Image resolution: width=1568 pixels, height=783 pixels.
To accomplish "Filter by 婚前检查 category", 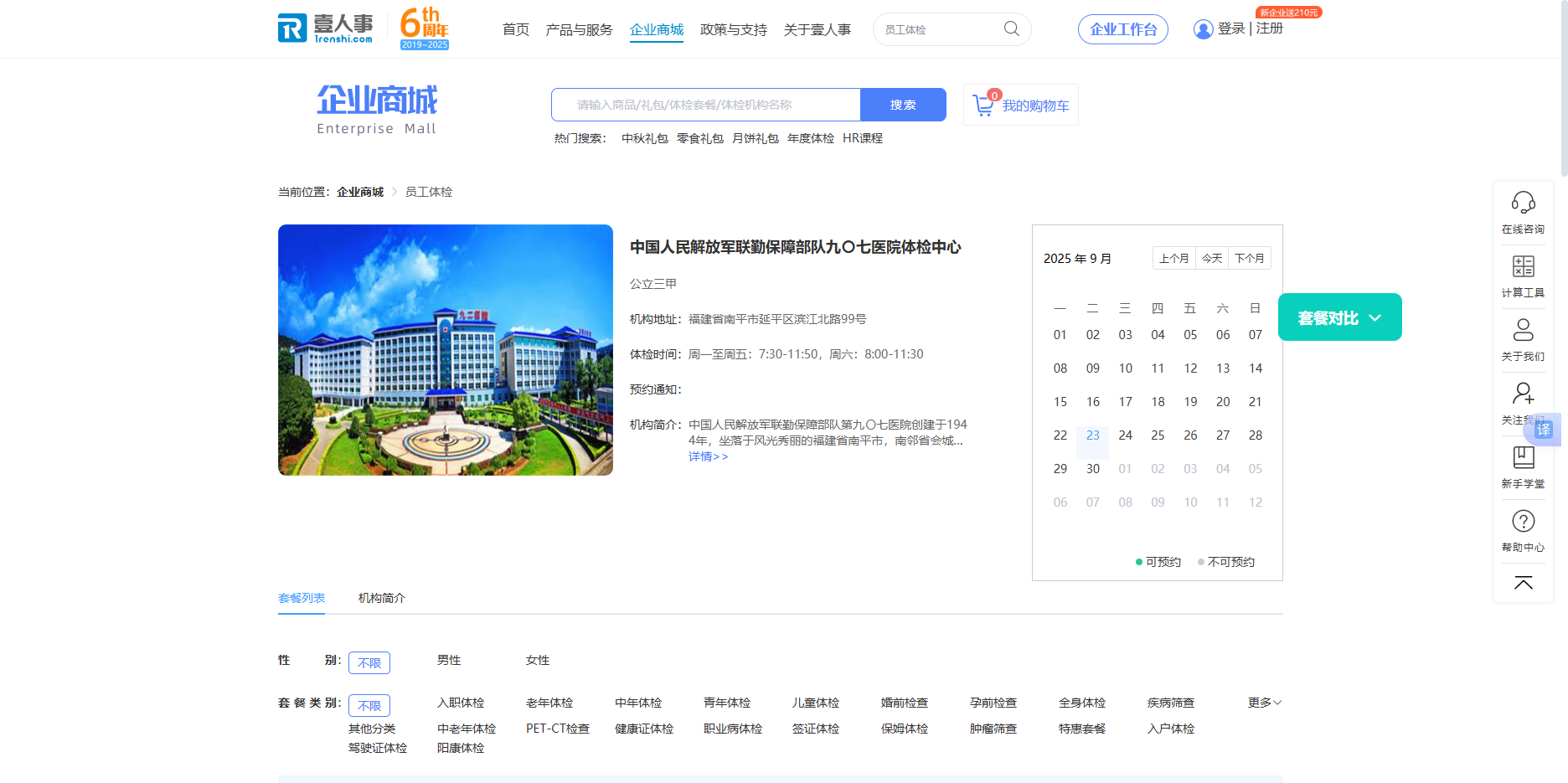I will [x=905, y=703].
